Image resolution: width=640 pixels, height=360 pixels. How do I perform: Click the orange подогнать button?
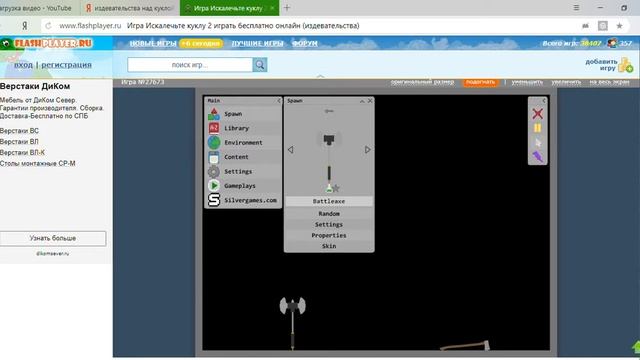click(x=480, y=82)
